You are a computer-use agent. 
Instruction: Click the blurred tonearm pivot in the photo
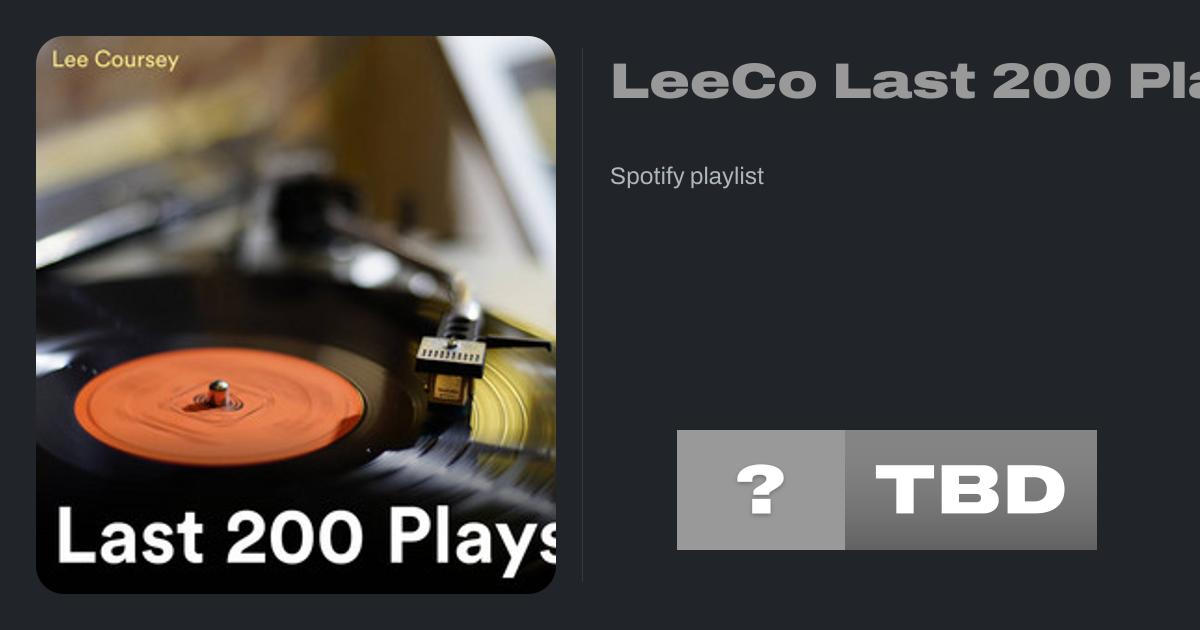pyautogui.click(x=300, y=212)
